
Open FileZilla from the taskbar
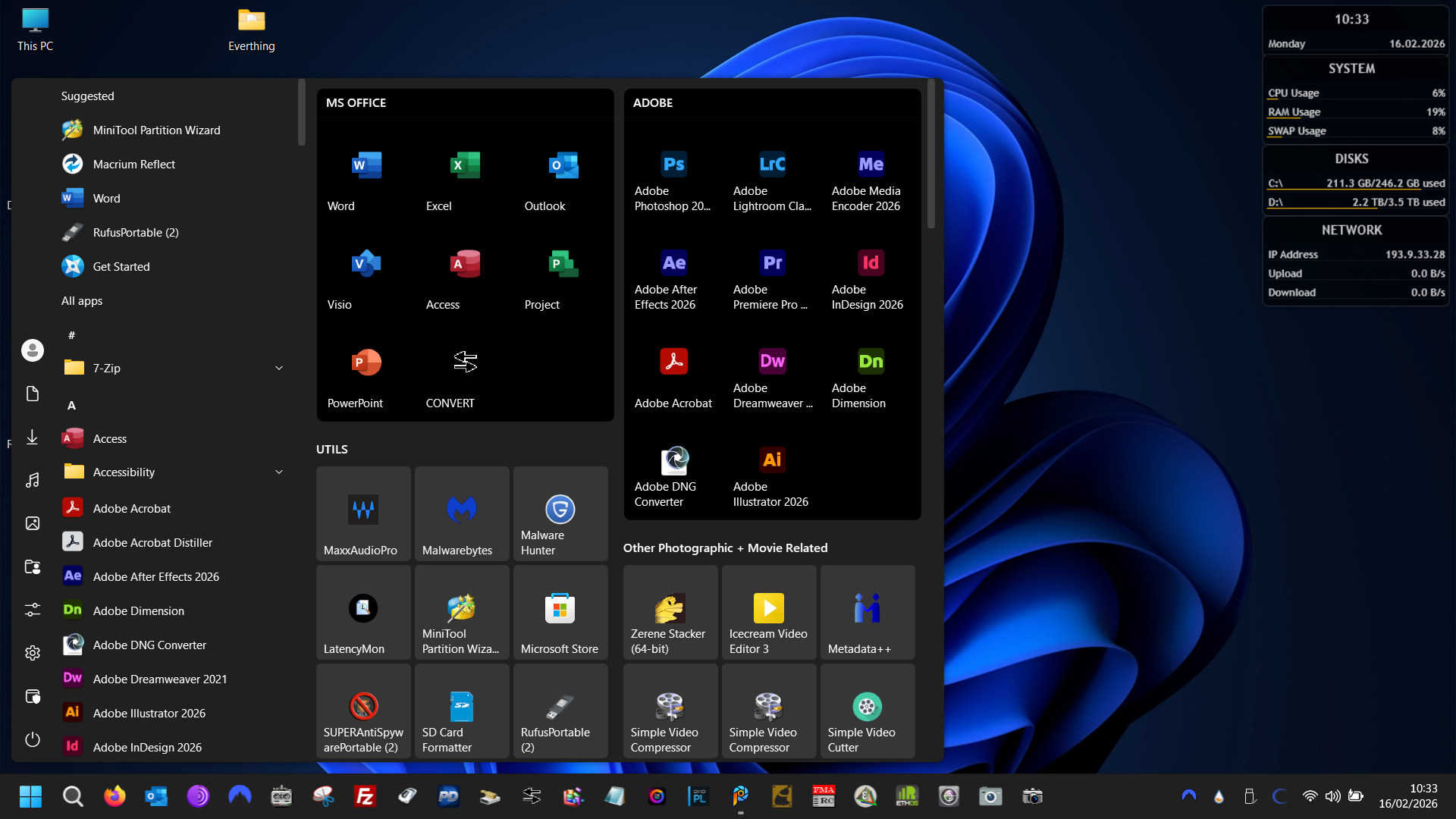click(x=365, y=796)
